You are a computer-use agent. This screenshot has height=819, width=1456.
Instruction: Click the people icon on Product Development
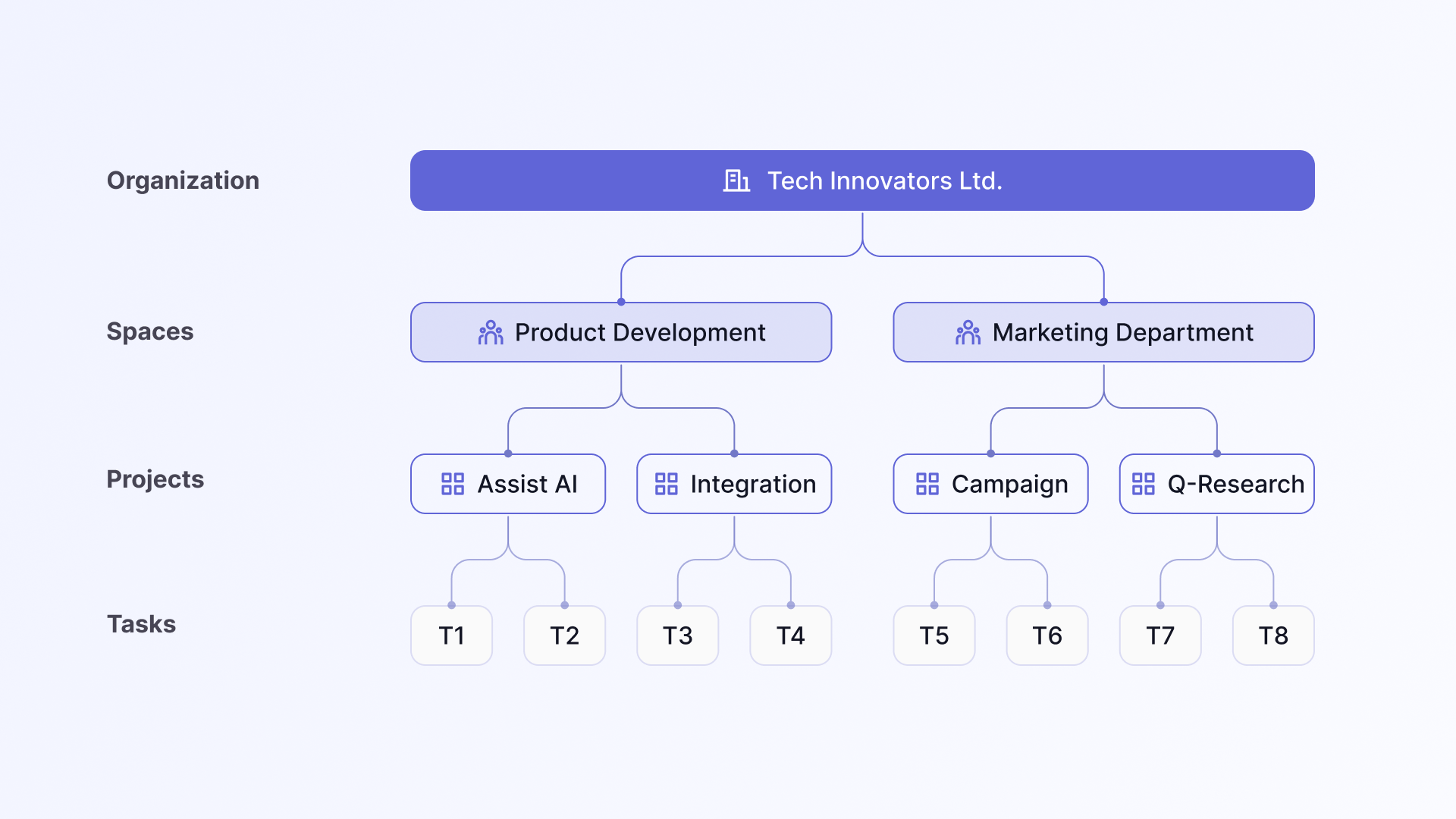[x=491, y=332]
